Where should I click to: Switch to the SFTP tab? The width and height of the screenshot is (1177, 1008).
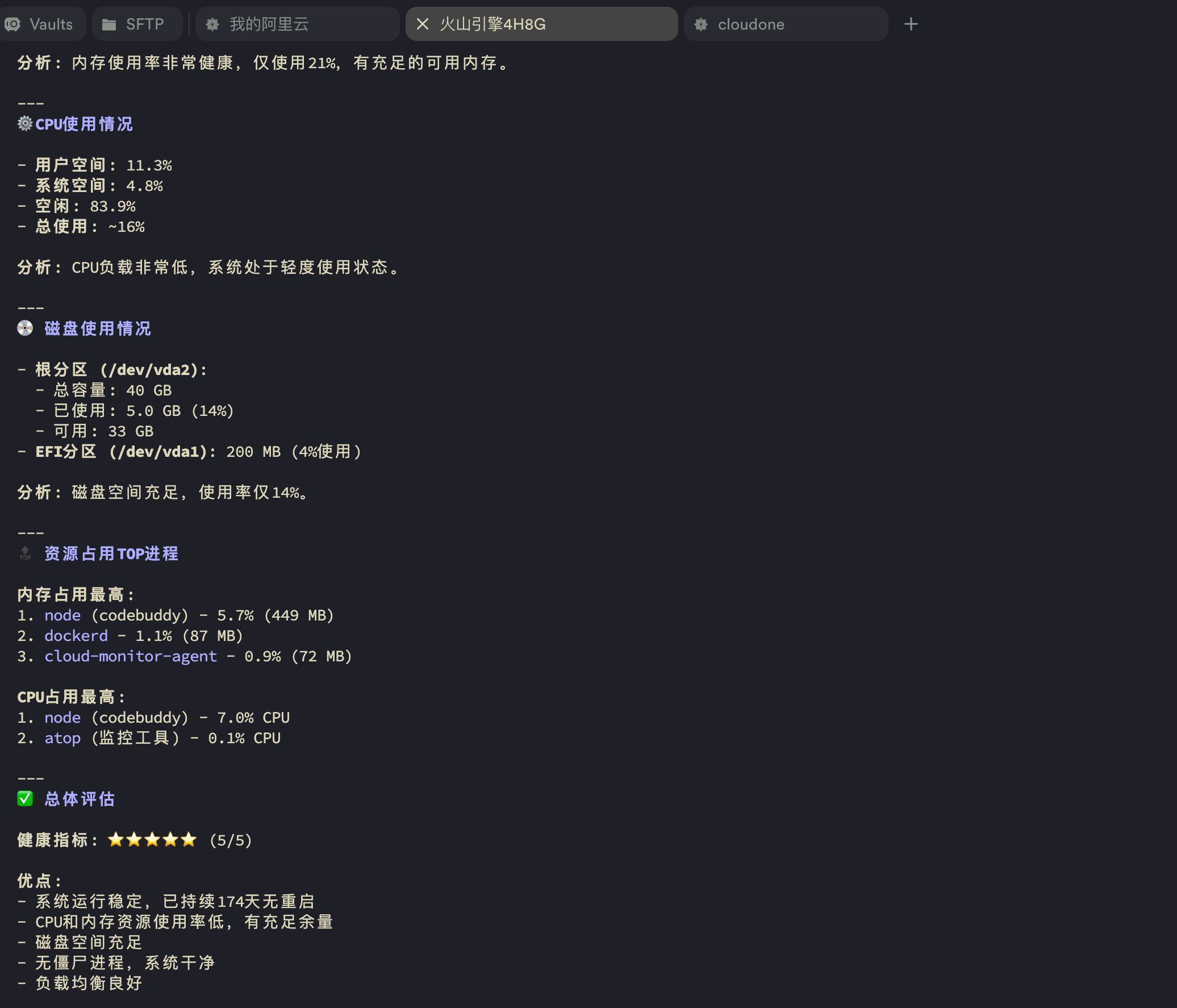[136, 24]
